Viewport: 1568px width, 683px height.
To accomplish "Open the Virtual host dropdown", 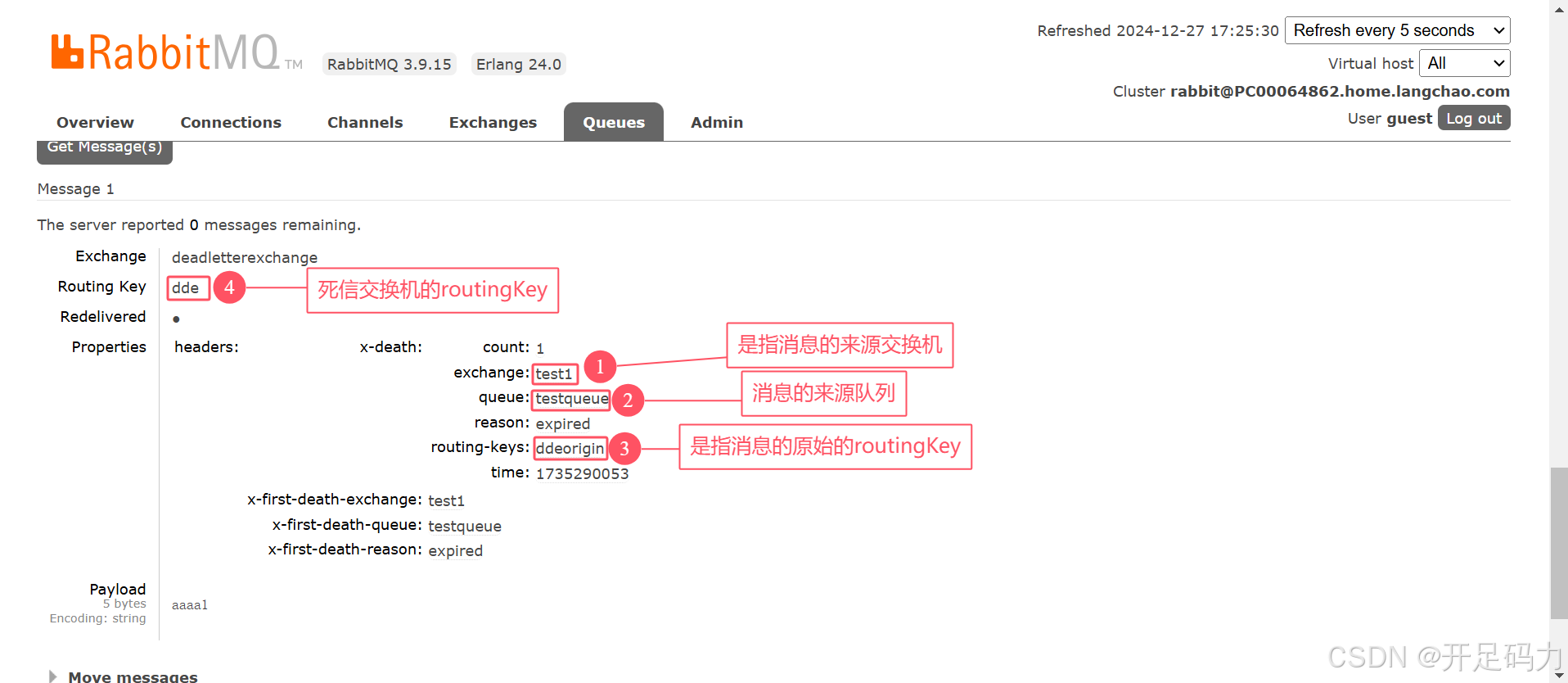I will (x=1465, y=63).
